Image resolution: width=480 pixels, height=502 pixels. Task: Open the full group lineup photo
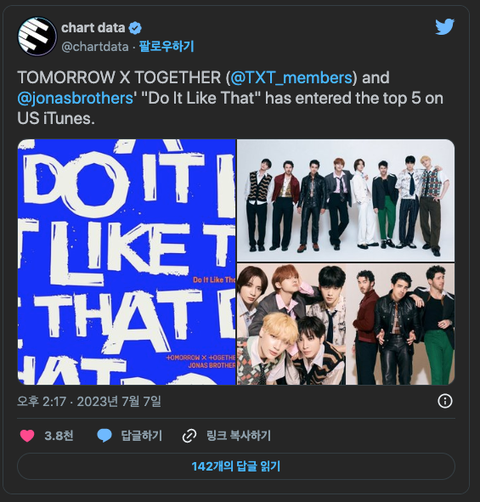tap(346, 200)
